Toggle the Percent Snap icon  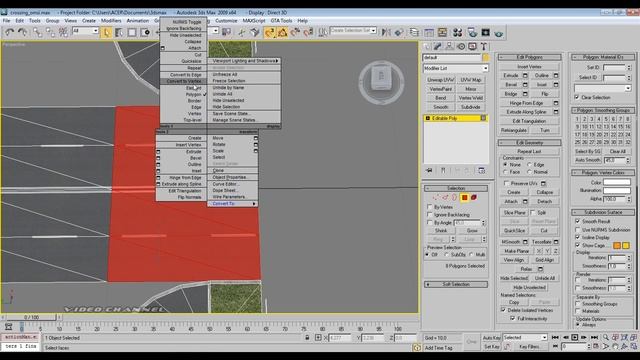pyautogui.click(x=295, y=32)
